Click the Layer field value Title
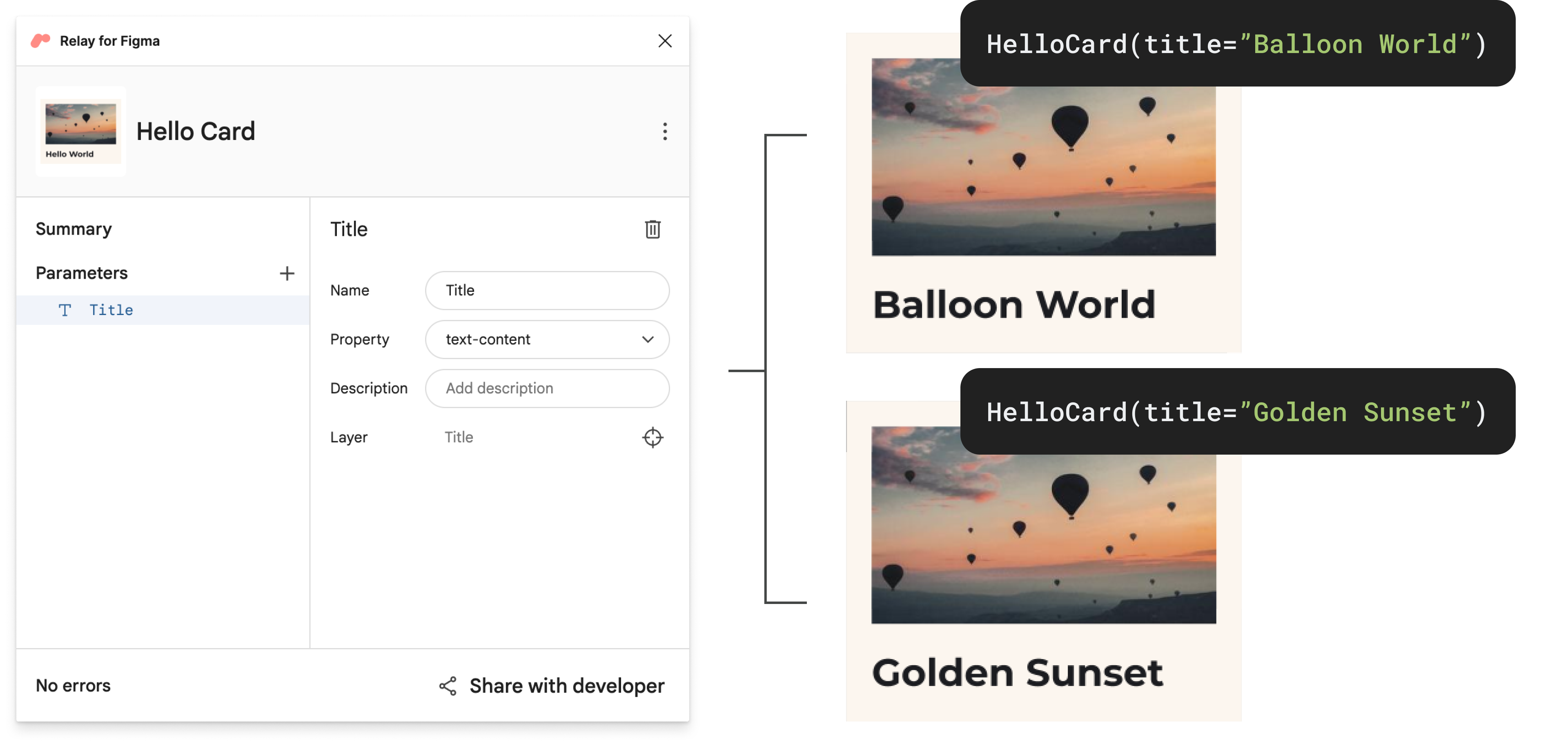 click(459, 436)
